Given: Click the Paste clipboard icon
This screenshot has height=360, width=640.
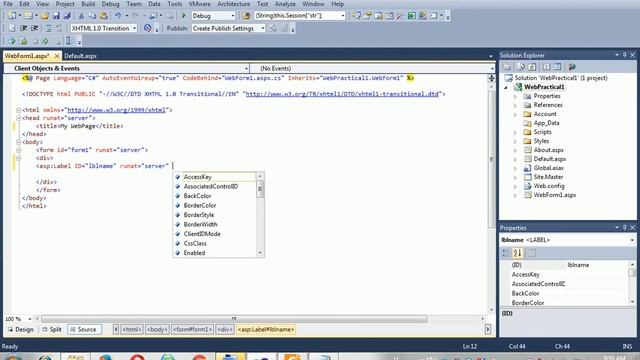Looking at the screenshot, I should (104, 16).
